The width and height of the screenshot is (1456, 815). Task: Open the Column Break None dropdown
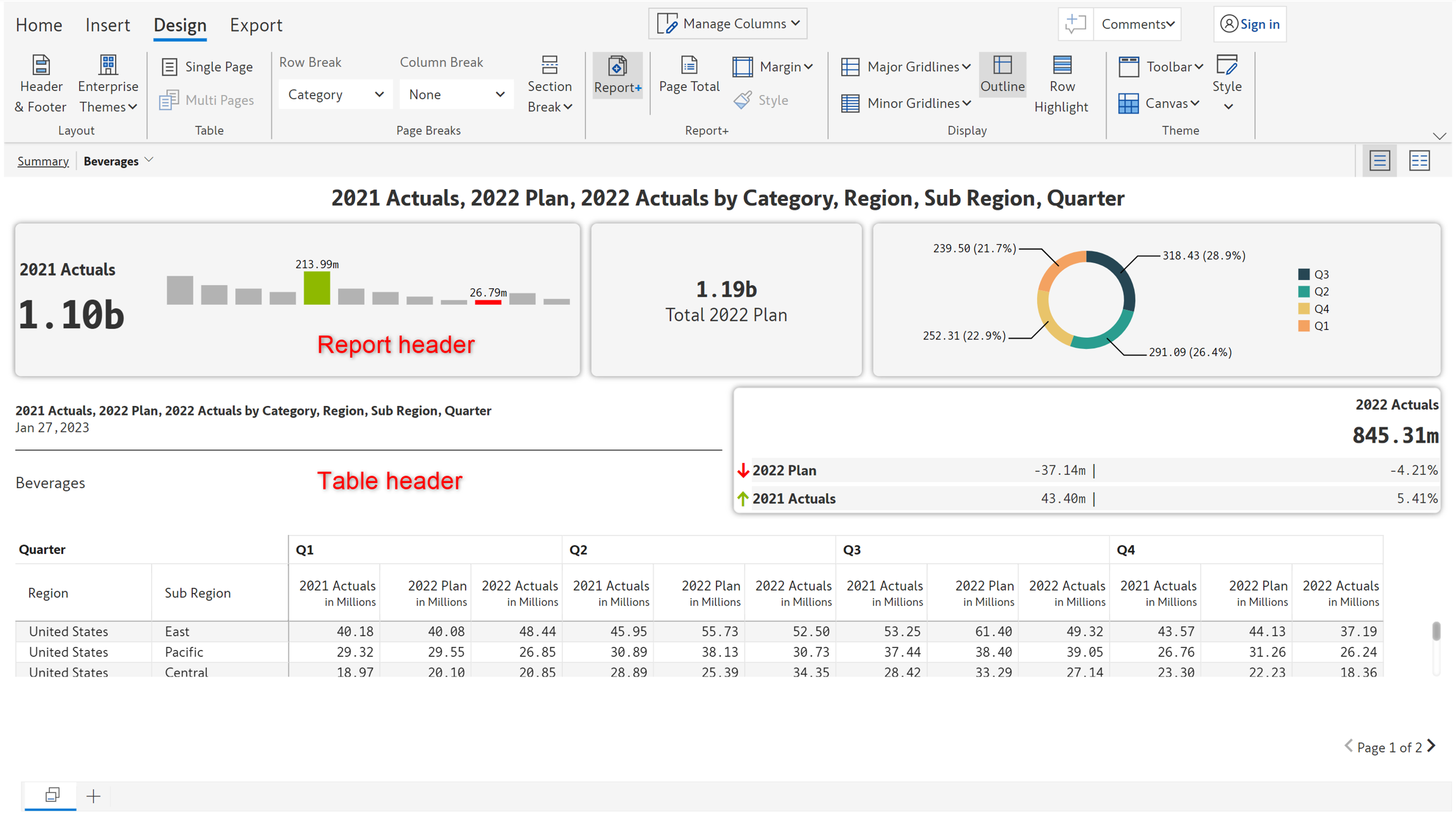pos(456,94)
